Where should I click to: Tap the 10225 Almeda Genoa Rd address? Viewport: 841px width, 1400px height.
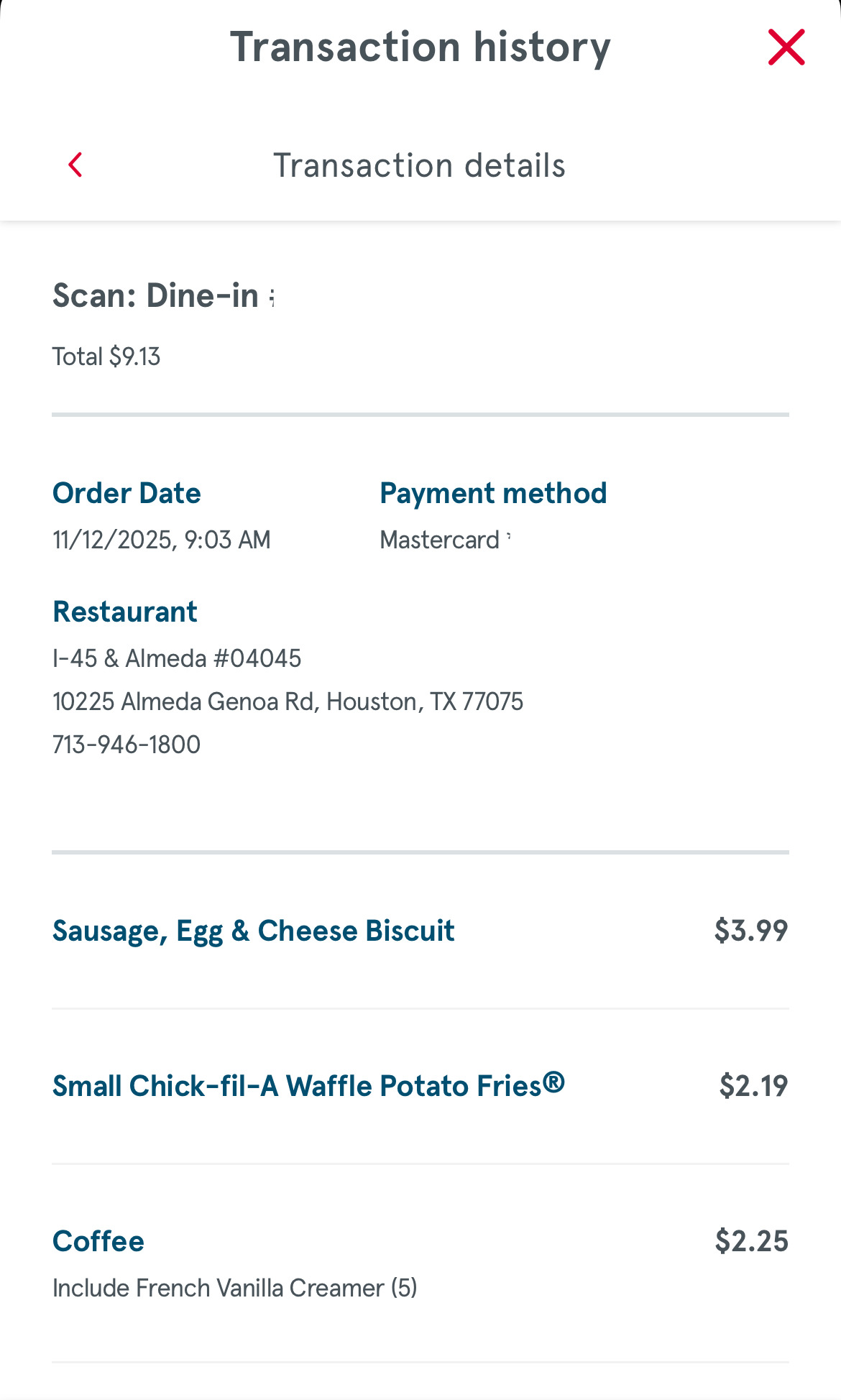click(x=288, y=701)
